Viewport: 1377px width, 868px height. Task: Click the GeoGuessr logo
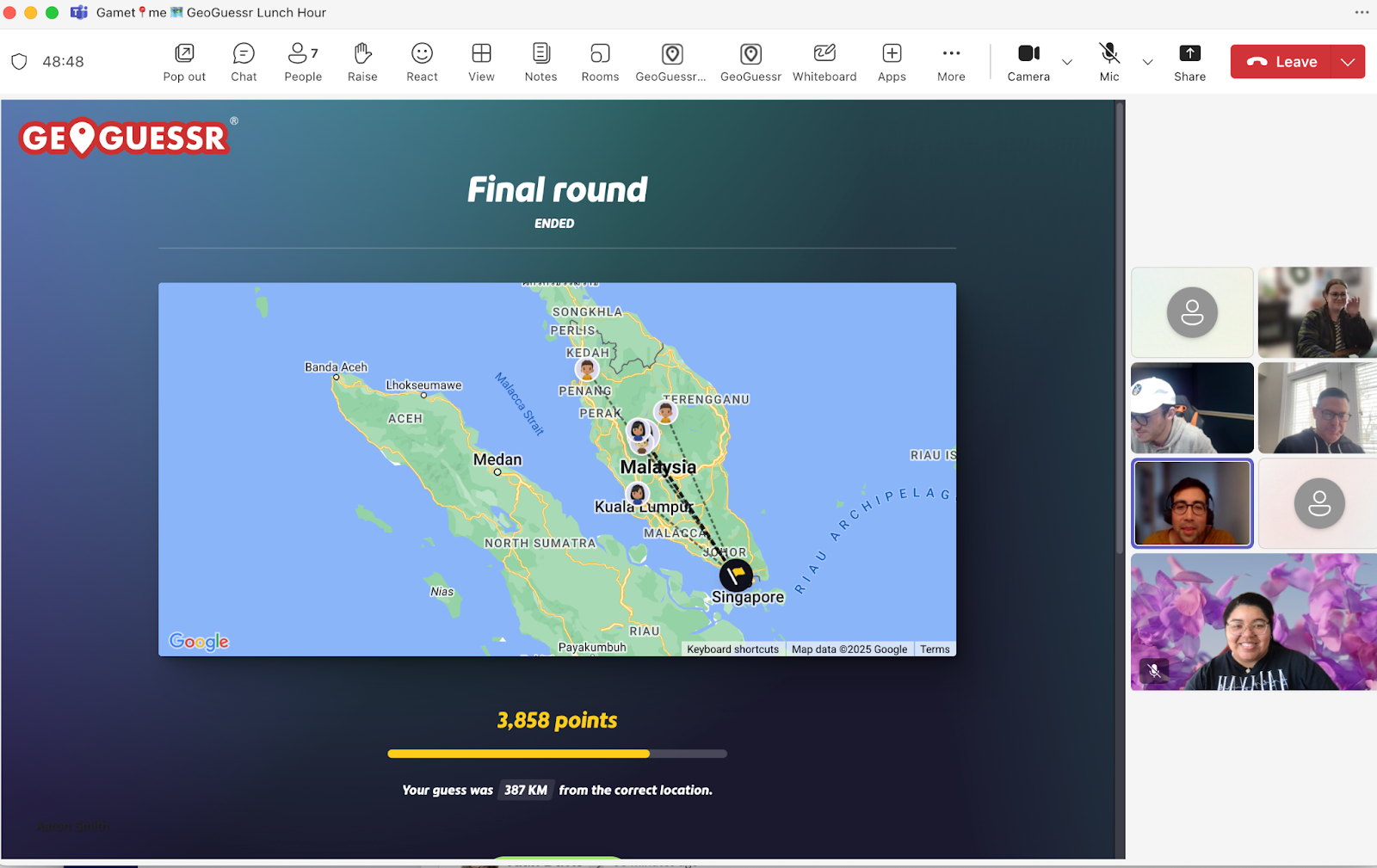point(127,138)
